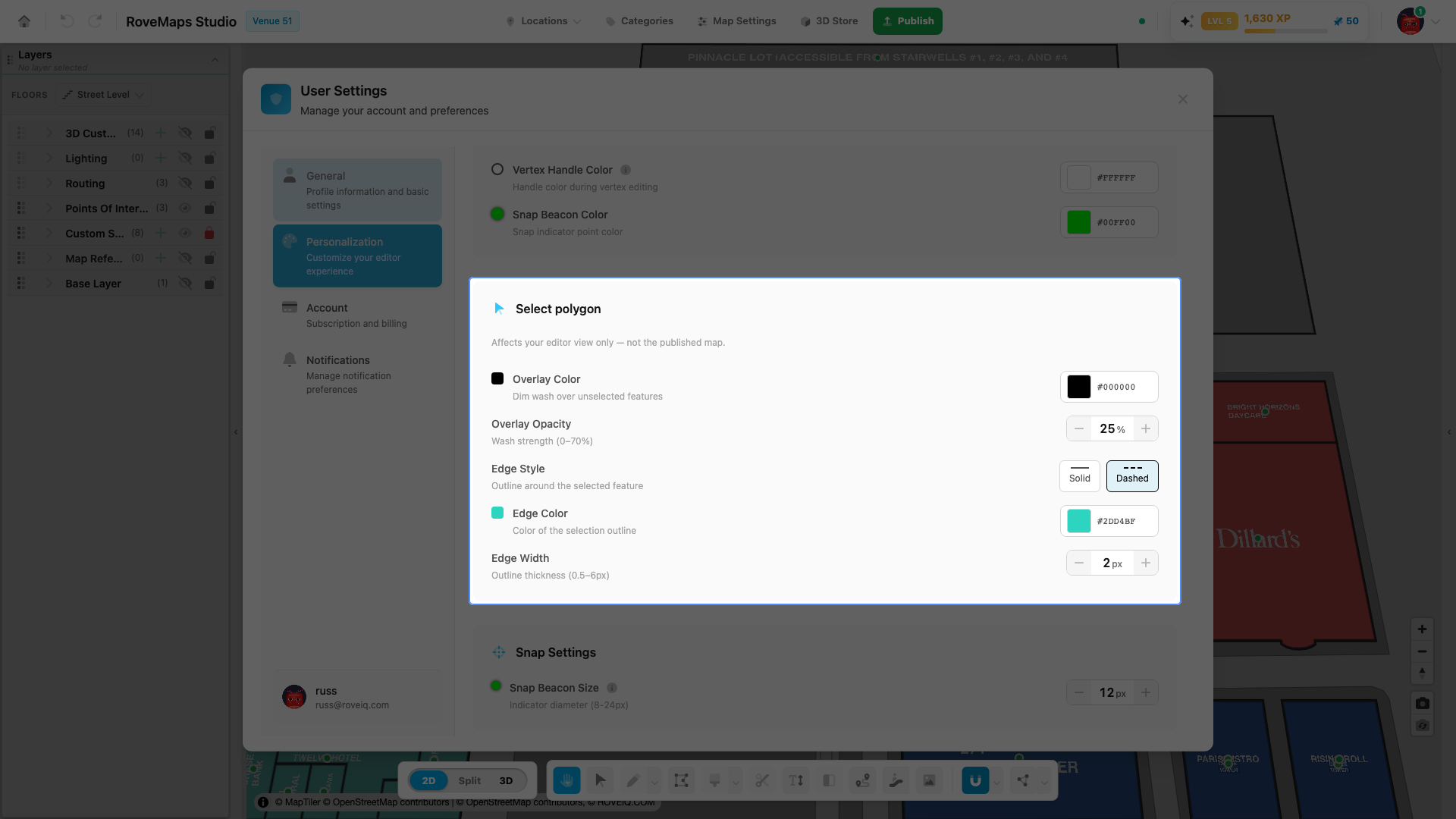This screenshot has height=819, width=1456.
Task: Unlock the red Custom S layer lock
Action: 209,233
